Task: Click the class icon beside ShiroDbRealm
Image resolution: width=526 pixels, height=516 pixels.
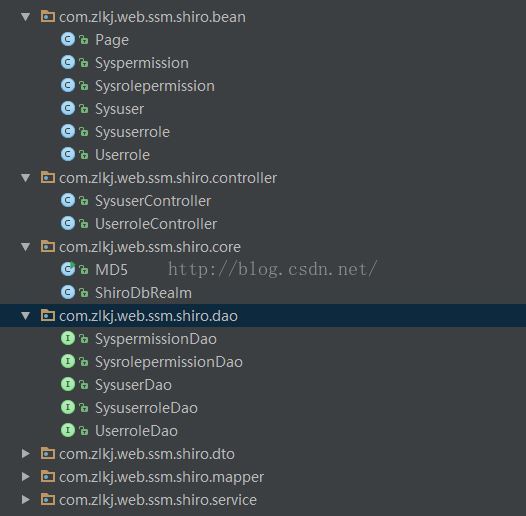Action: click(68, 293)
